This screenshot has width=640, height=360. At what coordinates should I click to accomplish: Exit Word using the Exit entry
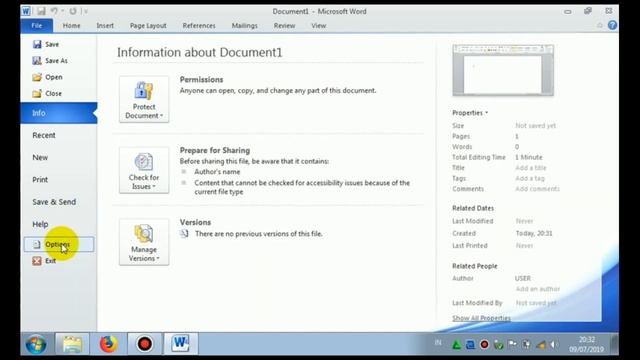[x=44, y=260]
